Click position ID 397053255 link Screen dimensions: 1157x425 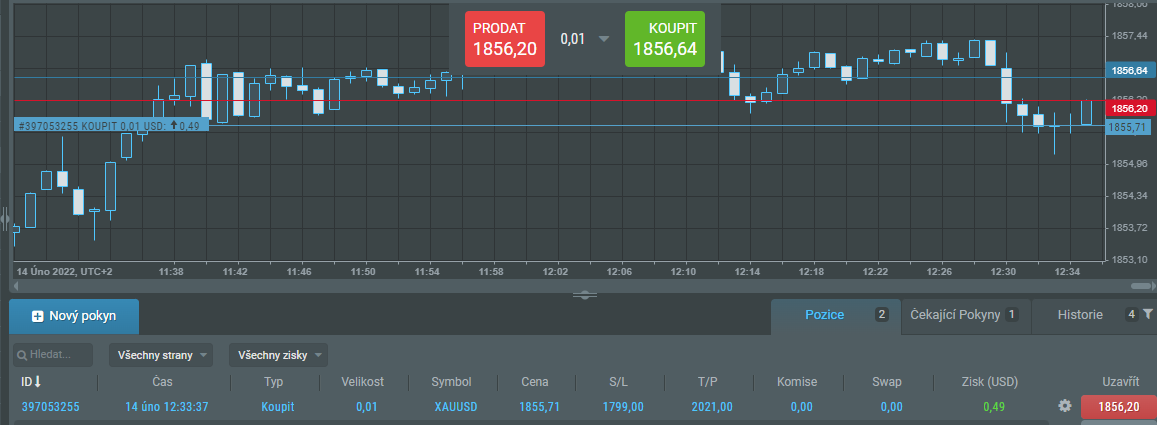[50, 407]
